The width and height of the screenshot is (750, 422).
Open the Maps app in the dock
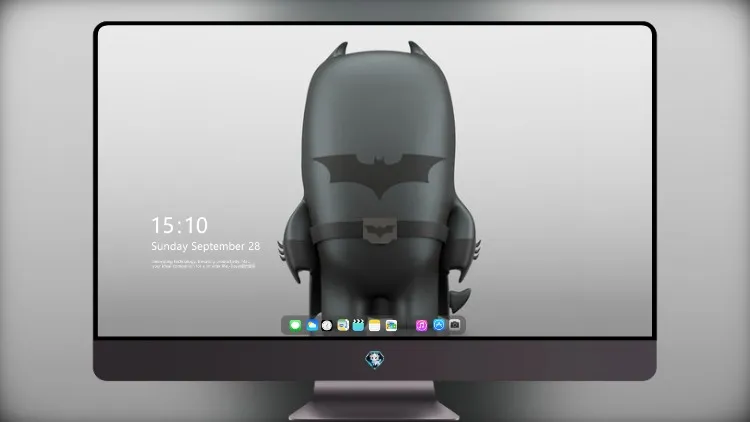click(343, 325)
